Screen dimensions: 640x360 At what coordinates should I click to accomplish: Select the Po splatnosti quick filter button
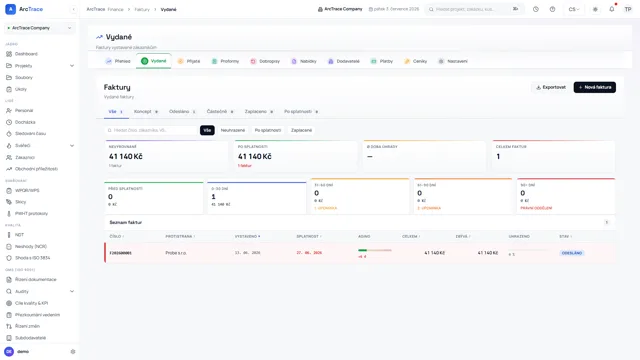(268, 130)
